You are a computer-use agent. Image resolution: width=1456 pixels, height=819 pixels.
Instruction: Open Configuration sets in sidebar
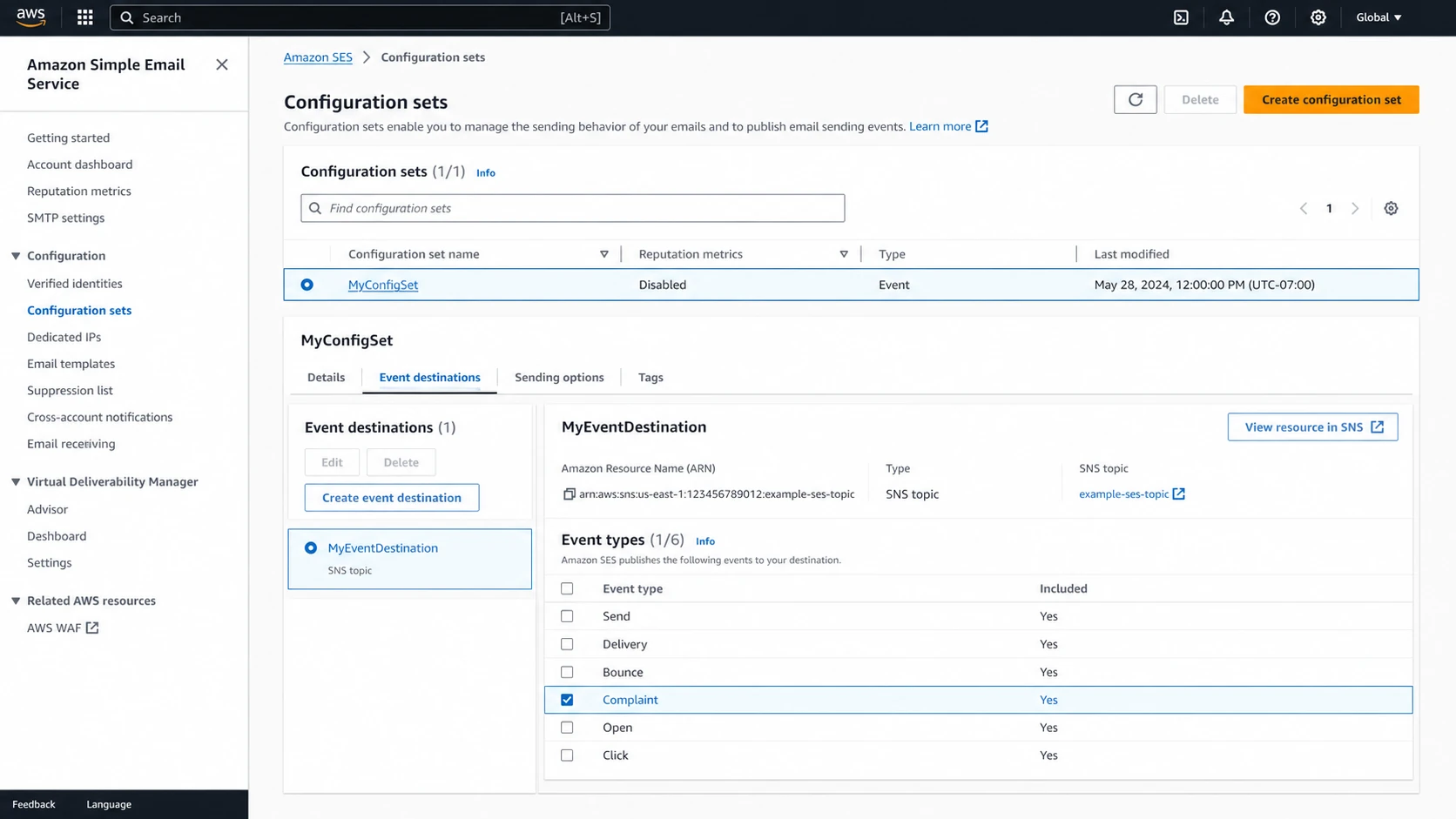tap(79, 311)
